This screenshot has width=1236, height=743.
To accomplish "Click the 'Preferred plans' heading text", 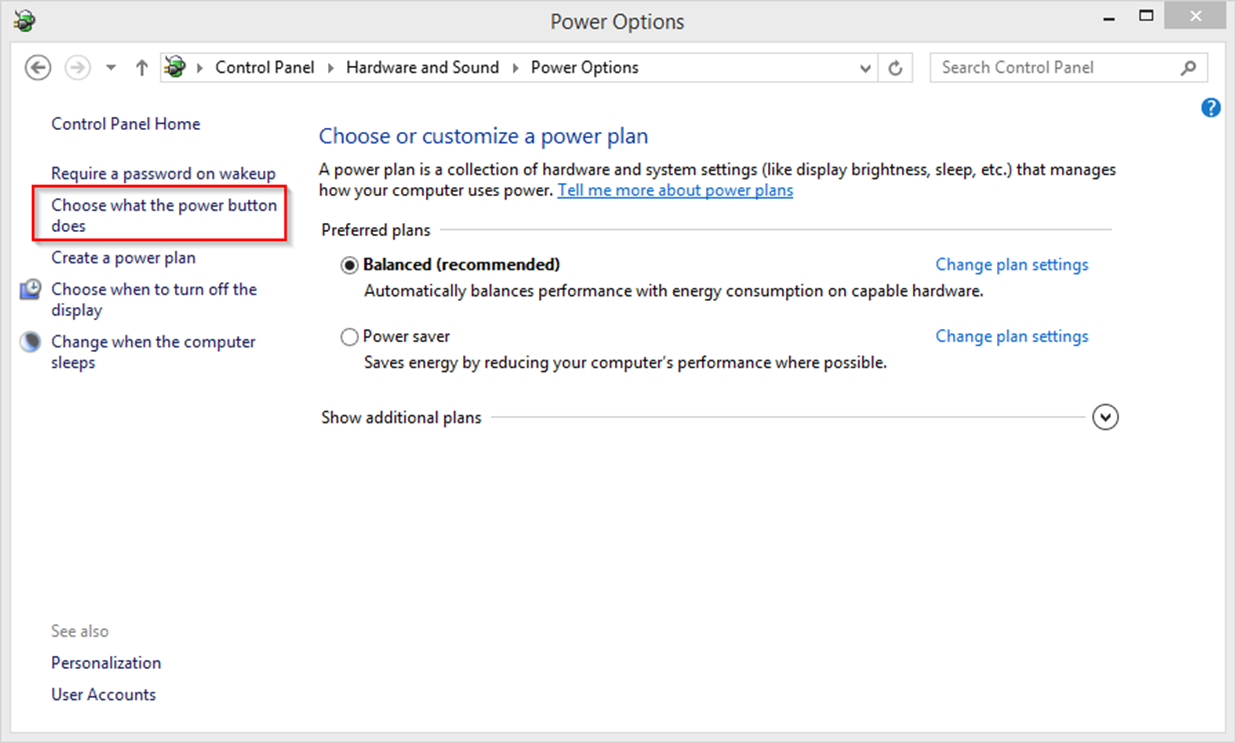I will coord(376,230).
